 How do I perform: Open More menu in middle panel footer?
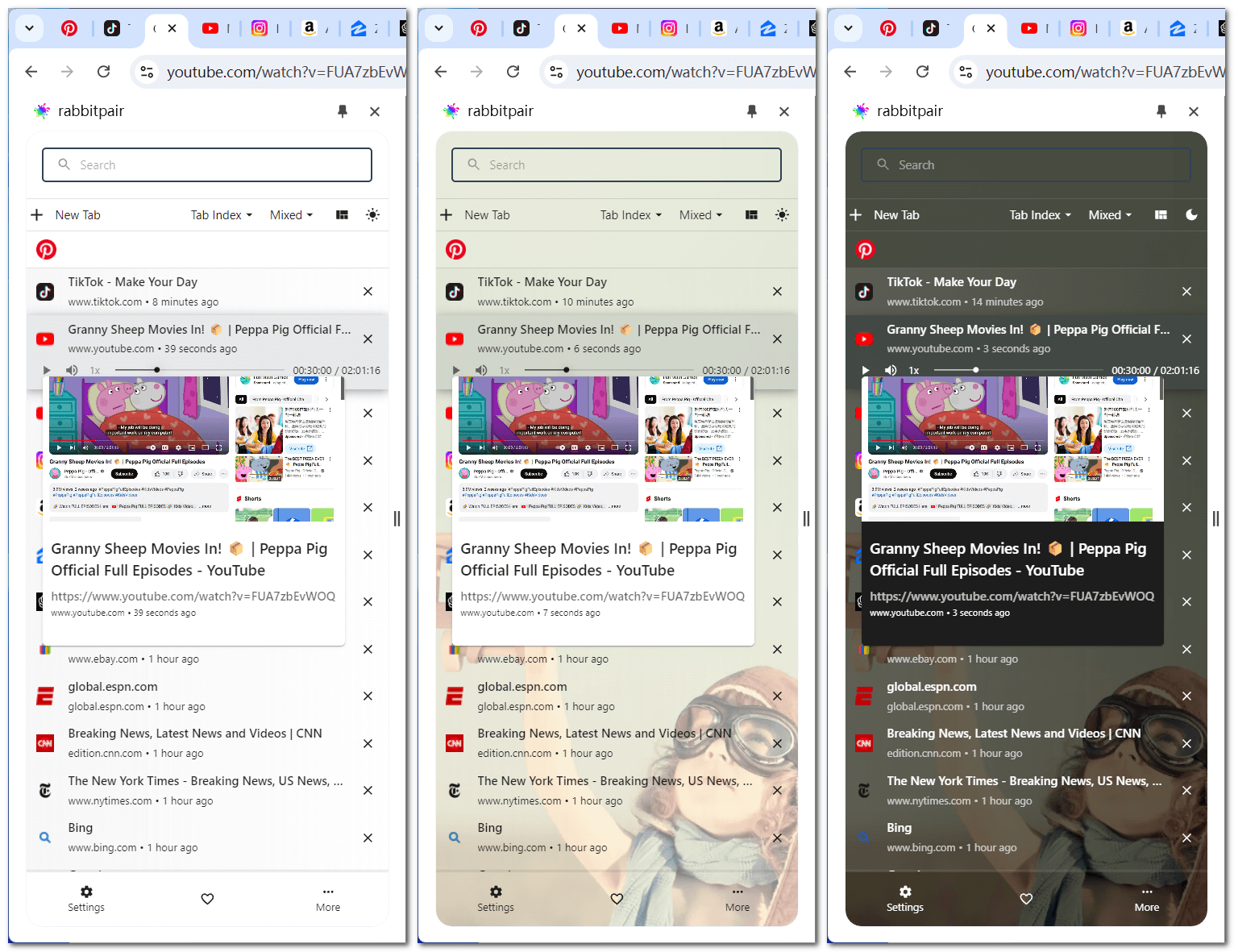(737, 899)
